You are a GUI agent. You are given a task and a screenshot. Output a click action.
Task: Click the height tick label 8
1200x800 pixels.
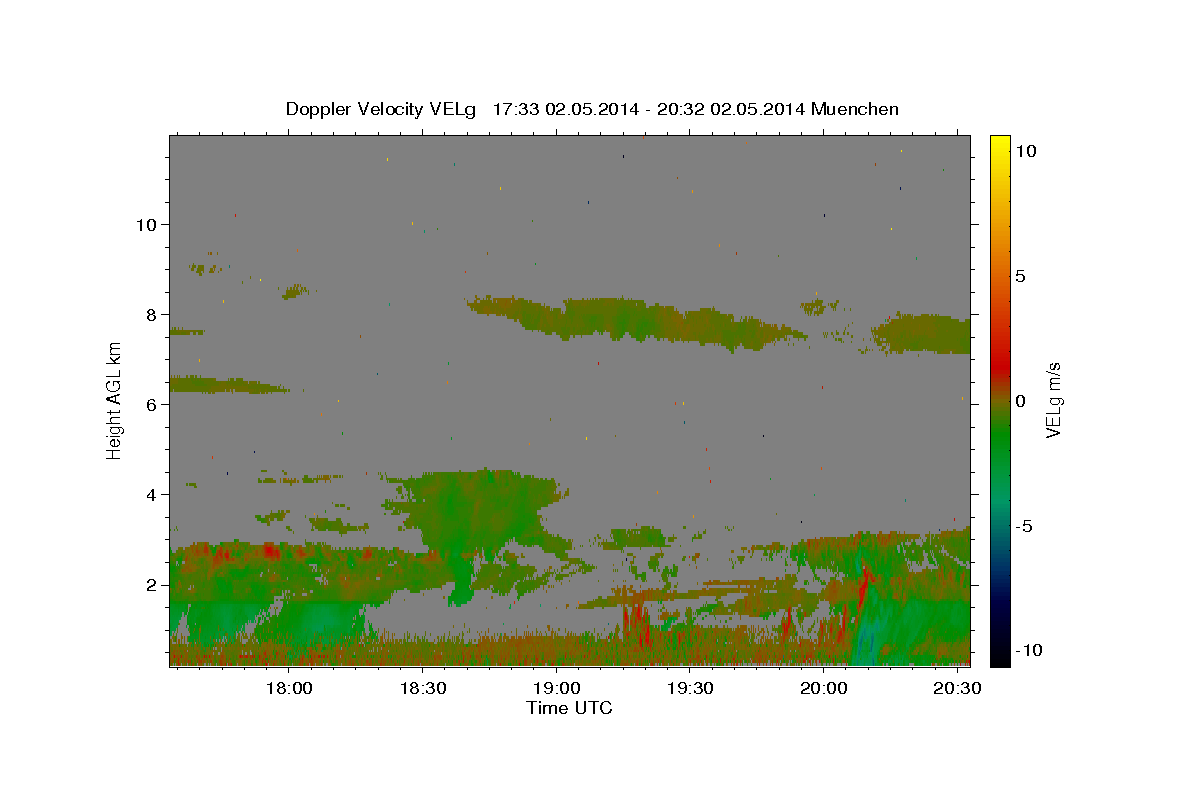pos(153,314)
